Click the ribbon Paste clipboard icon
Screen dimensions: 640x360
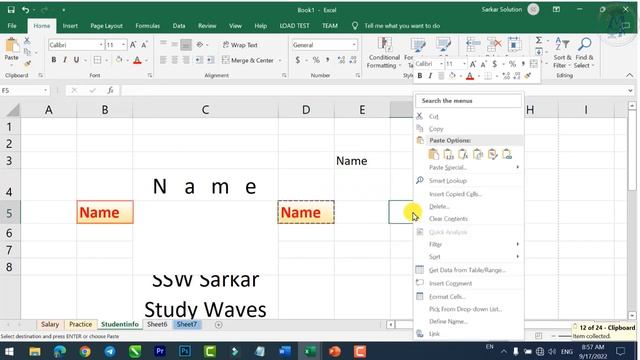pos(11,46)
